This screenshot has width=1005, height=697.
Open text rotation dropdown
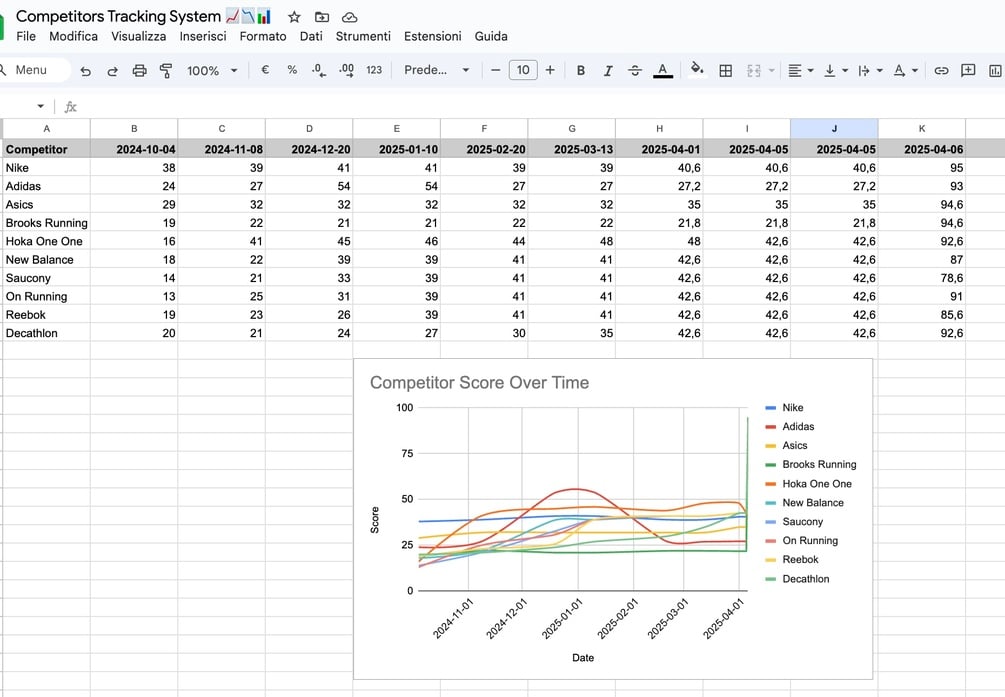[x=906, y=71]
